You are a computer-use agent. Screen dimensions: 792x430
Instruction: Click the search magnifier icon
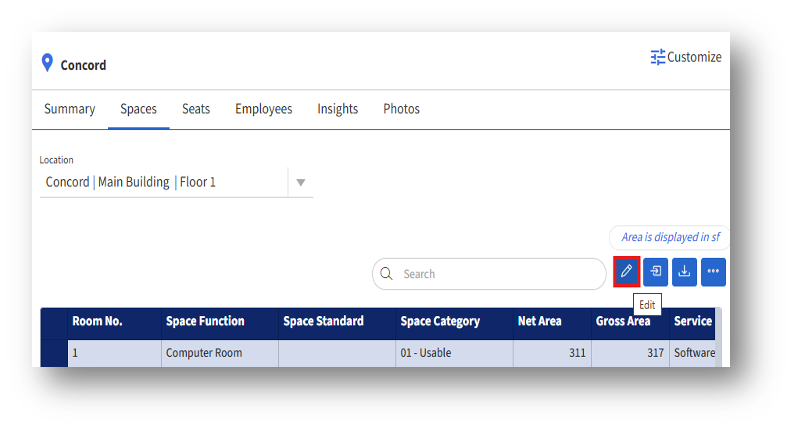pyautogui.click(x=386, y=274)
